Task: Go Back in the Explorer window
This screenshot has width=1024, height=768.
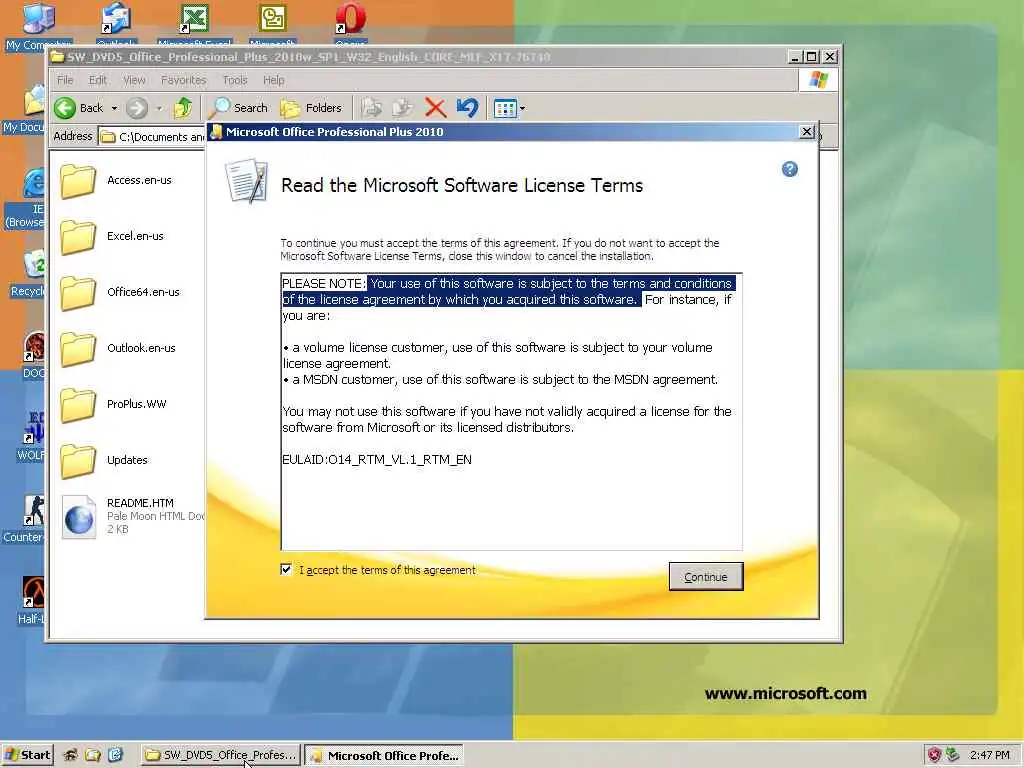Action: (79, 108)
